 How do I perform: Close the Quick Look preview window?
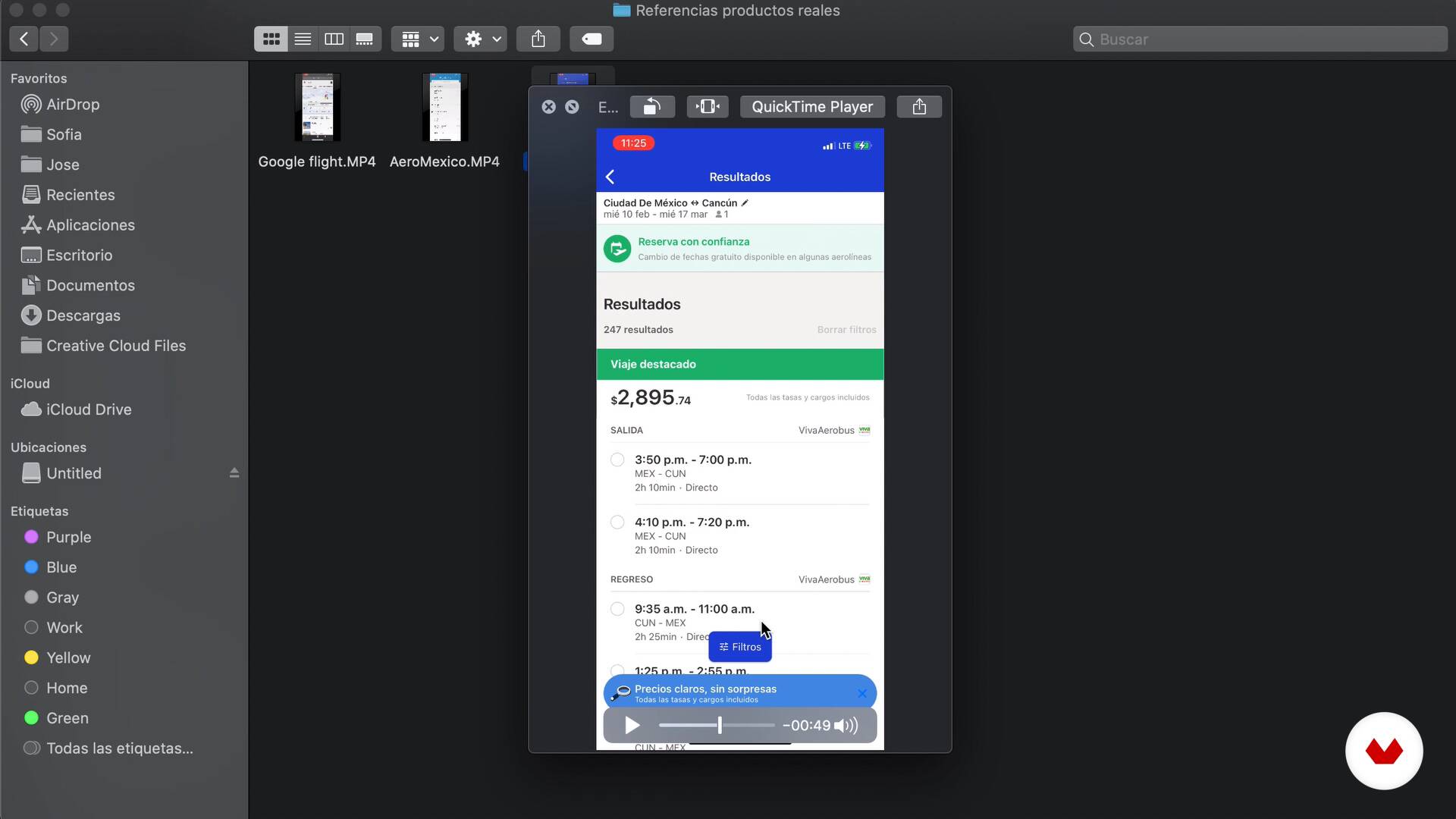549,107
